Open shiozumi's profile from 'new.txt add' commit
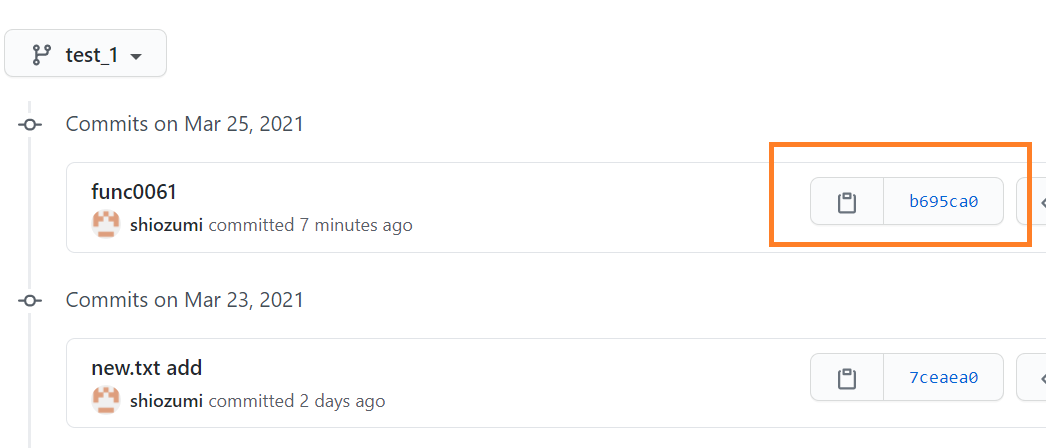This screenshot has width=1046, height=448. pyautogui.click(x=166, y=401)
